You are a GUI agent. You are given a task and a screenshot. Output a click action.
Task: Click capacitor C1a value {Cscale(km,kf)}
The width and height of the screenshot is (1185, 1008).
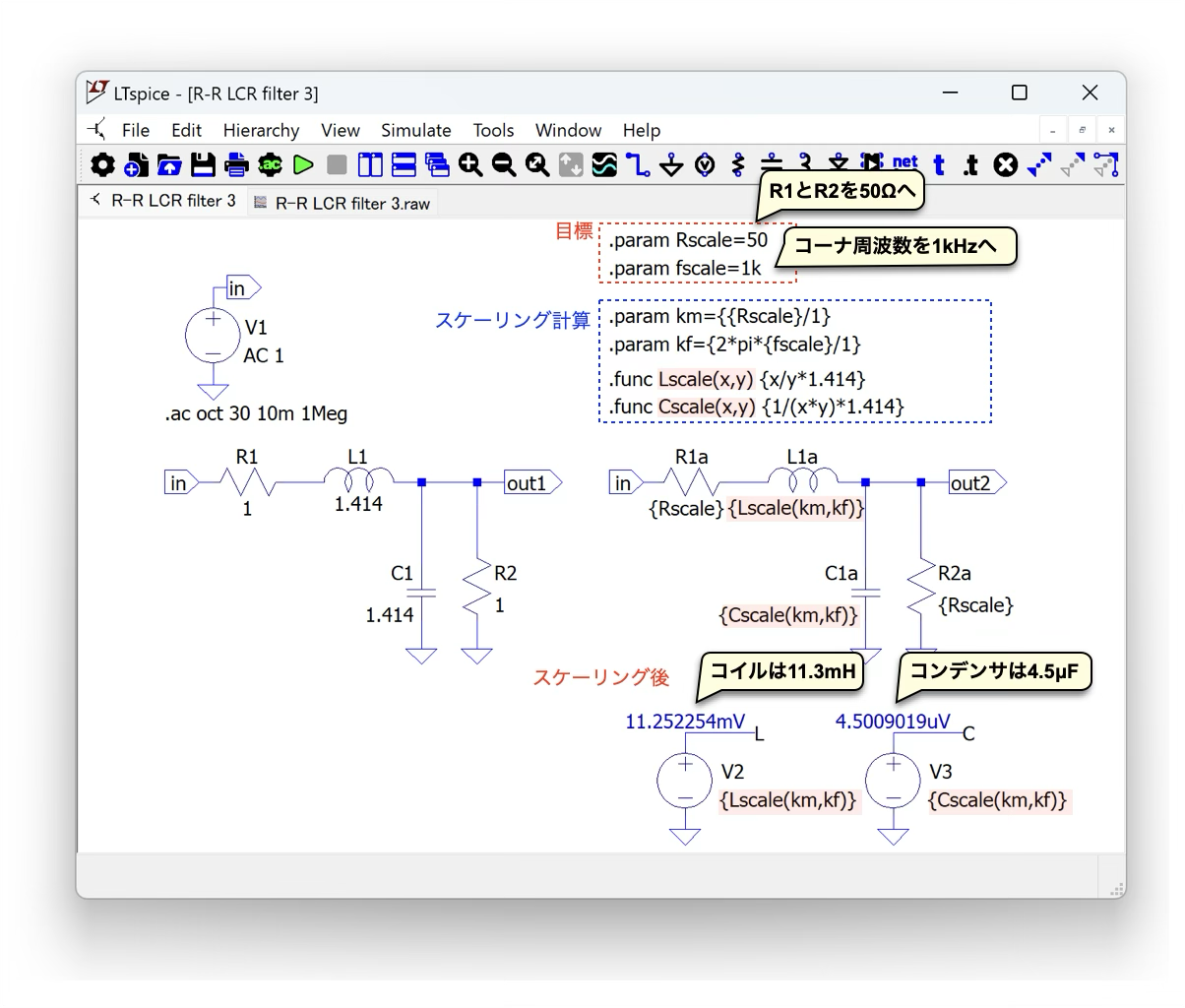788,615
